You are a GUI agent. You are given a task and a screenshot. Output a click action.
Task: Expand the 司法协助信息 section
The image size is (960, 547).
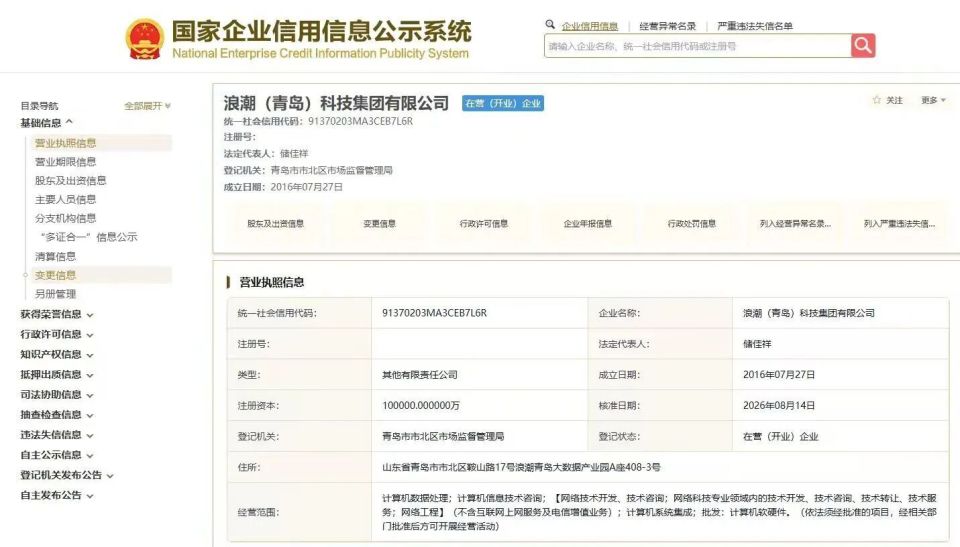tap(56, 394)
